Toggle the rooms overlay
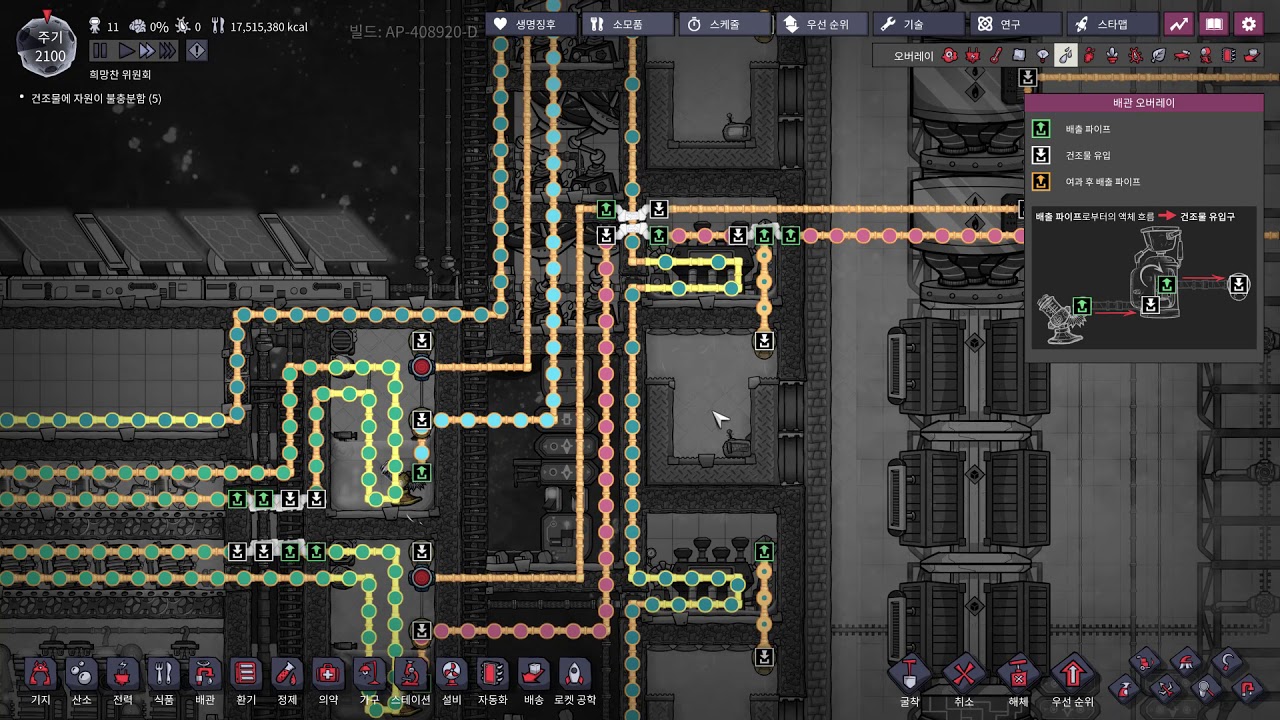 click(x=1182, y=55)
